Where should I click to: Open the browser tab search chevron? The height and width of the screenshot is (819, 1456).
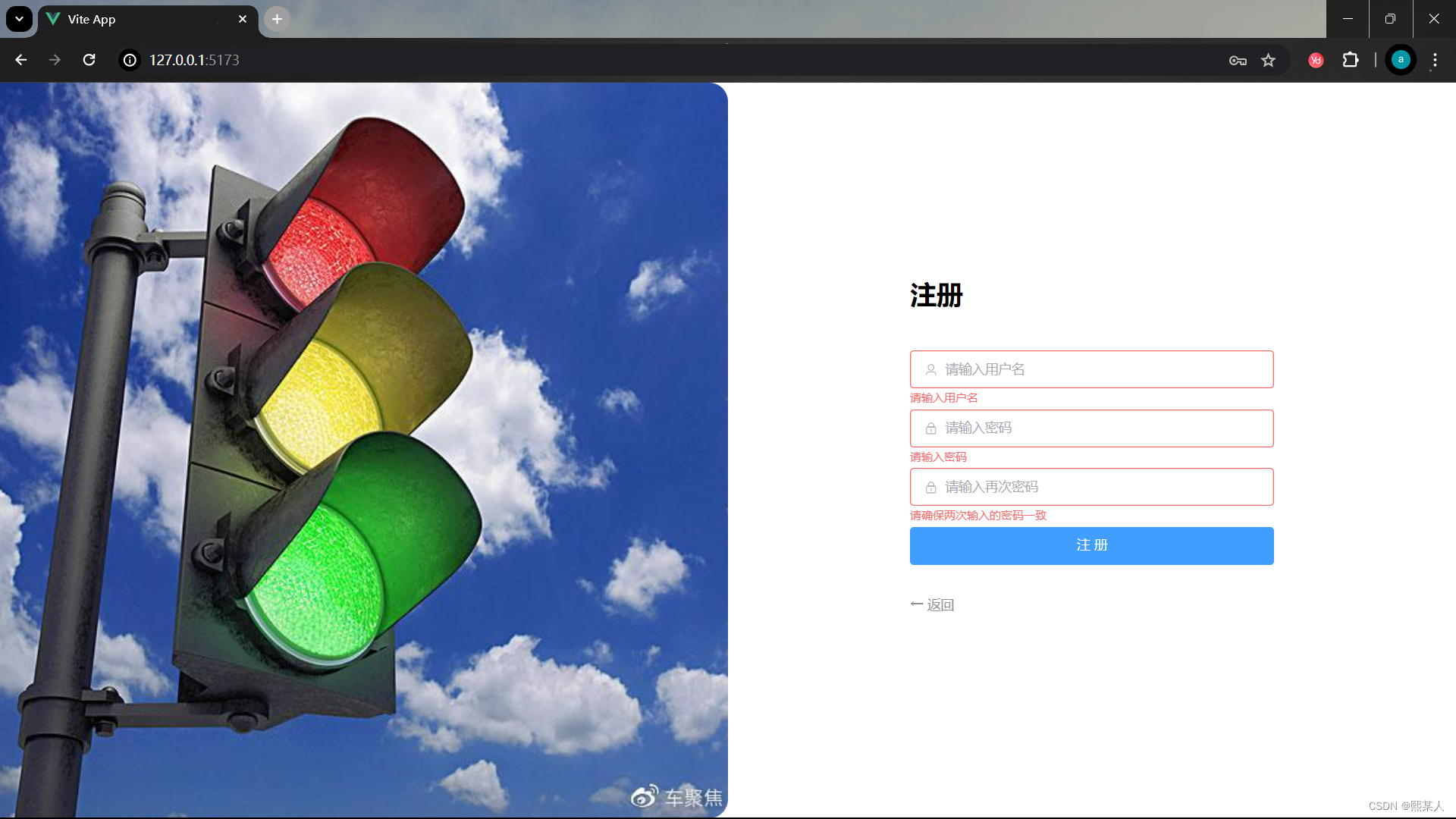19,18
